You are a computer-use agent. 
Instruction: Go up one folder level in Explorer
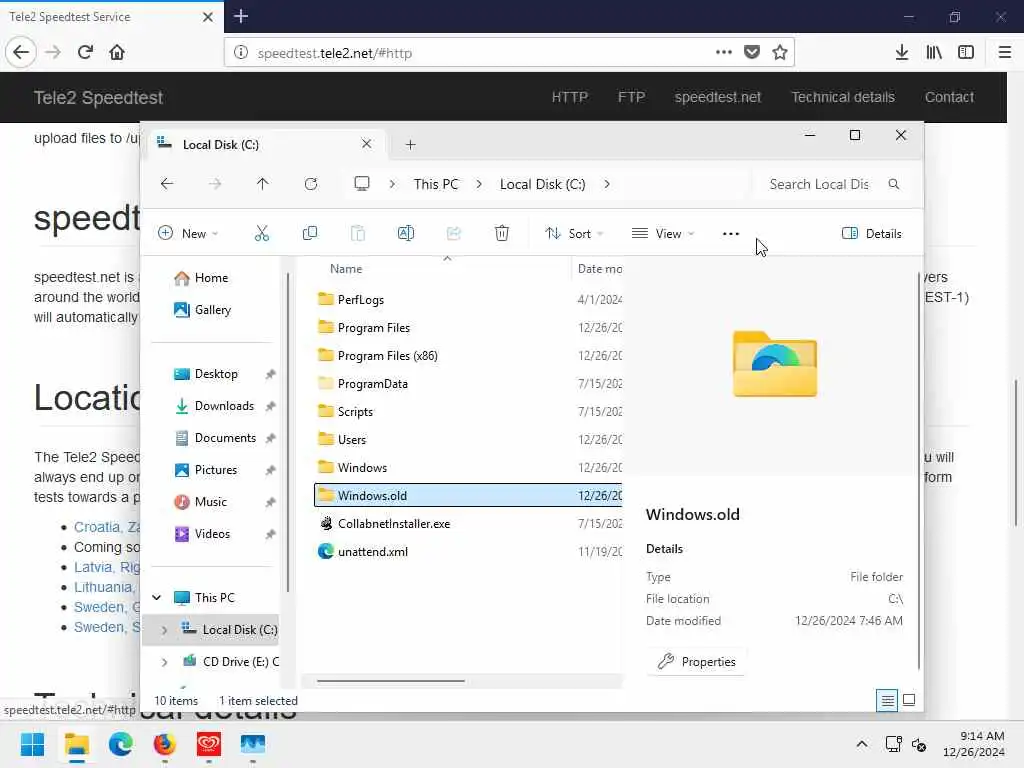point(263,184)
